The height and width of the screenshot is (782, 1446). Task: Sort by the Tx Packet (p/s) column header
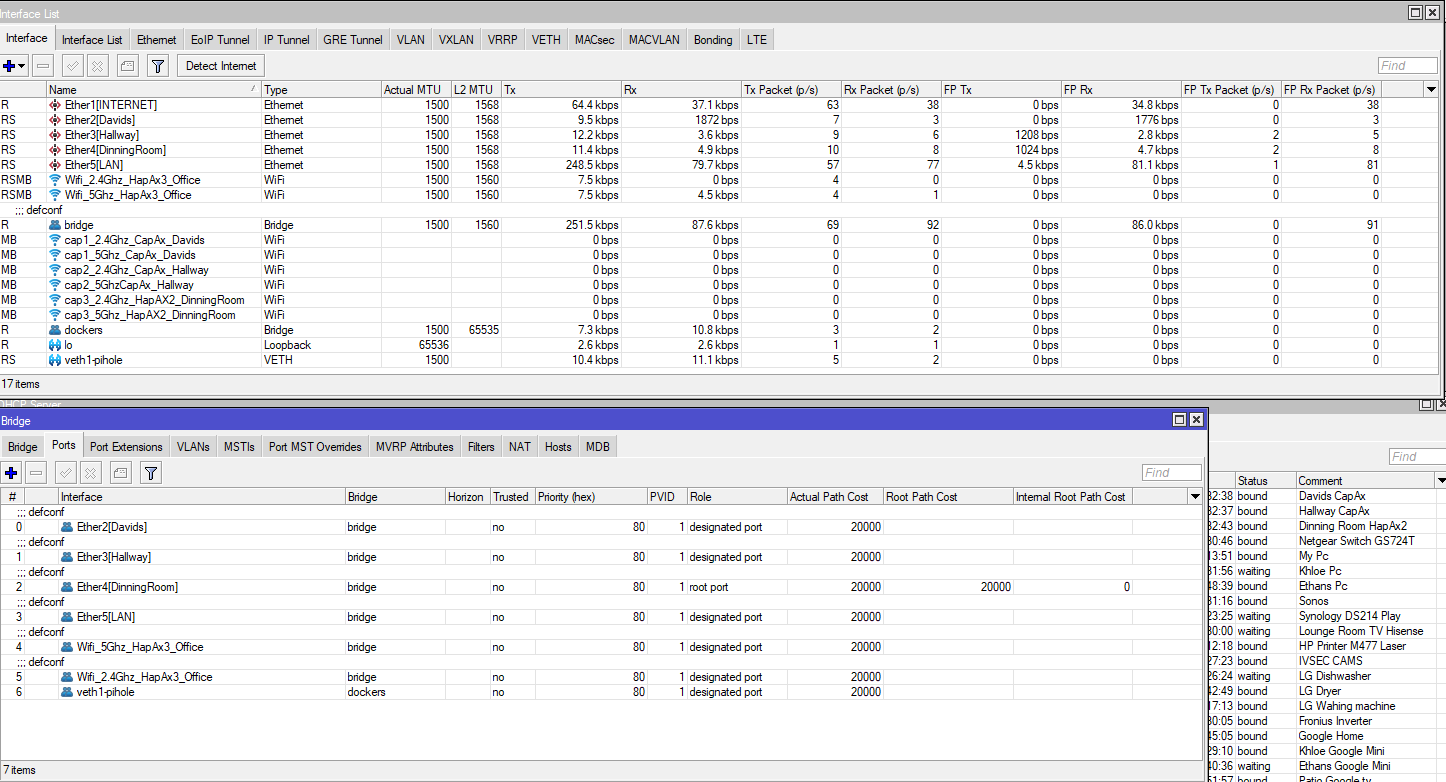point(791,90)
